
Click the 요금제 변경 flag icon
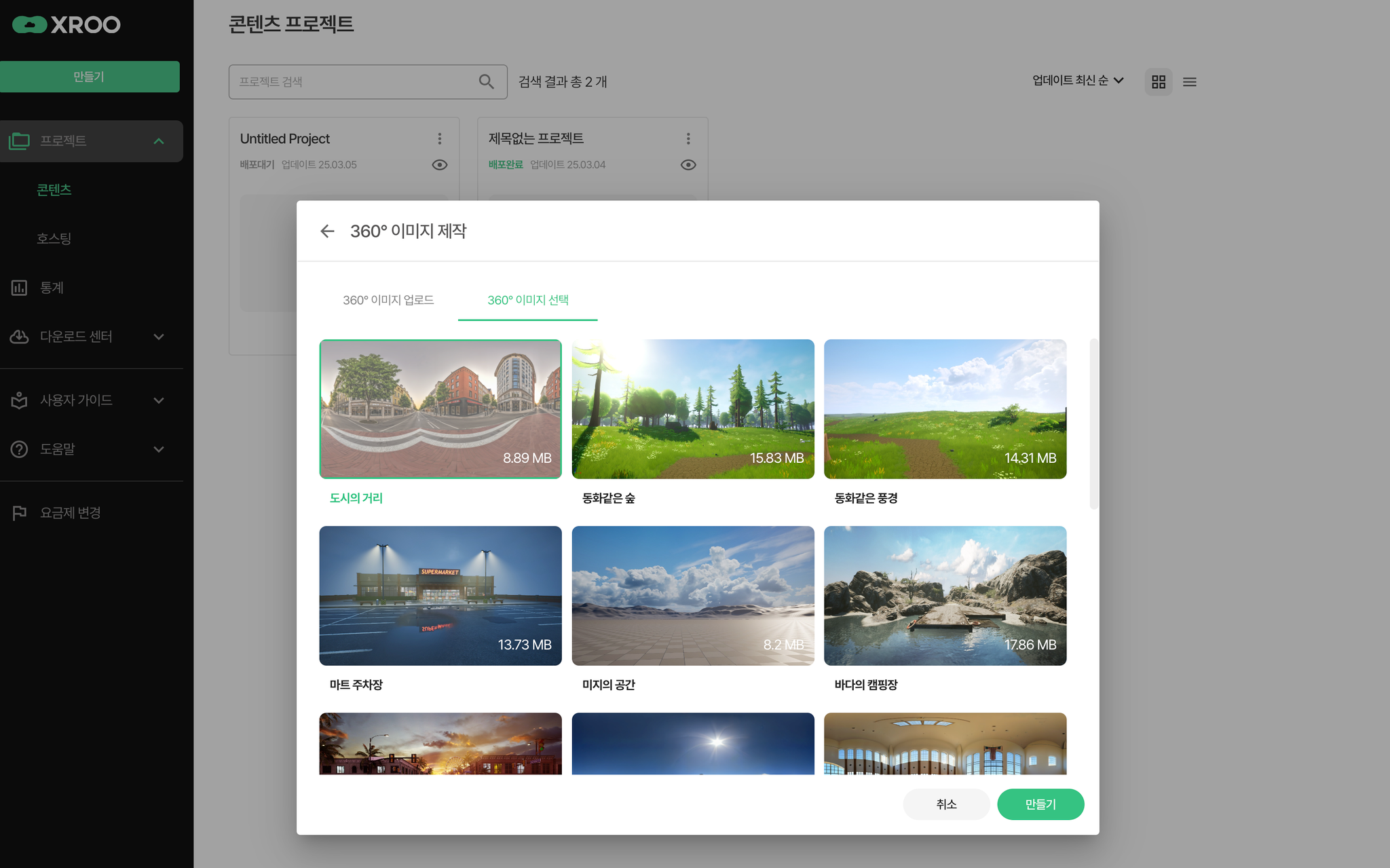(19, 513)
